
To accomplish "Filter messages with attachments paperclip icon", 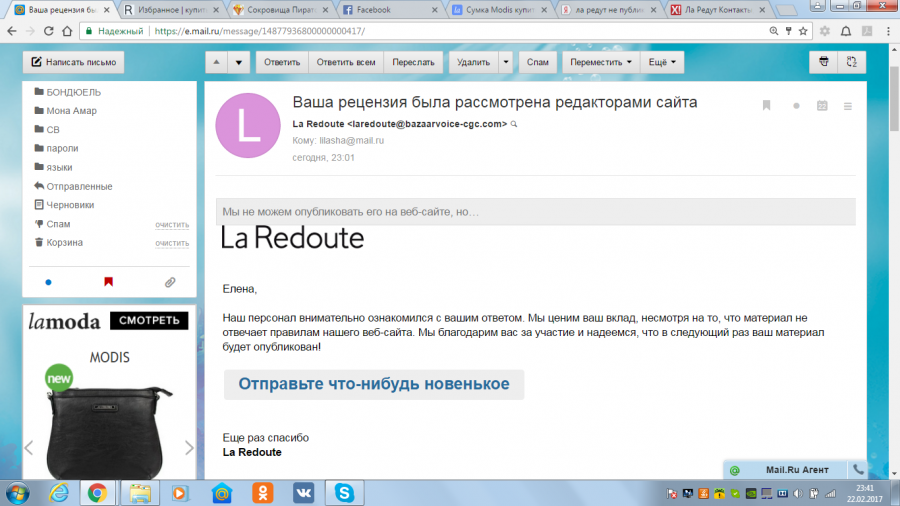I will coord(169,282).
